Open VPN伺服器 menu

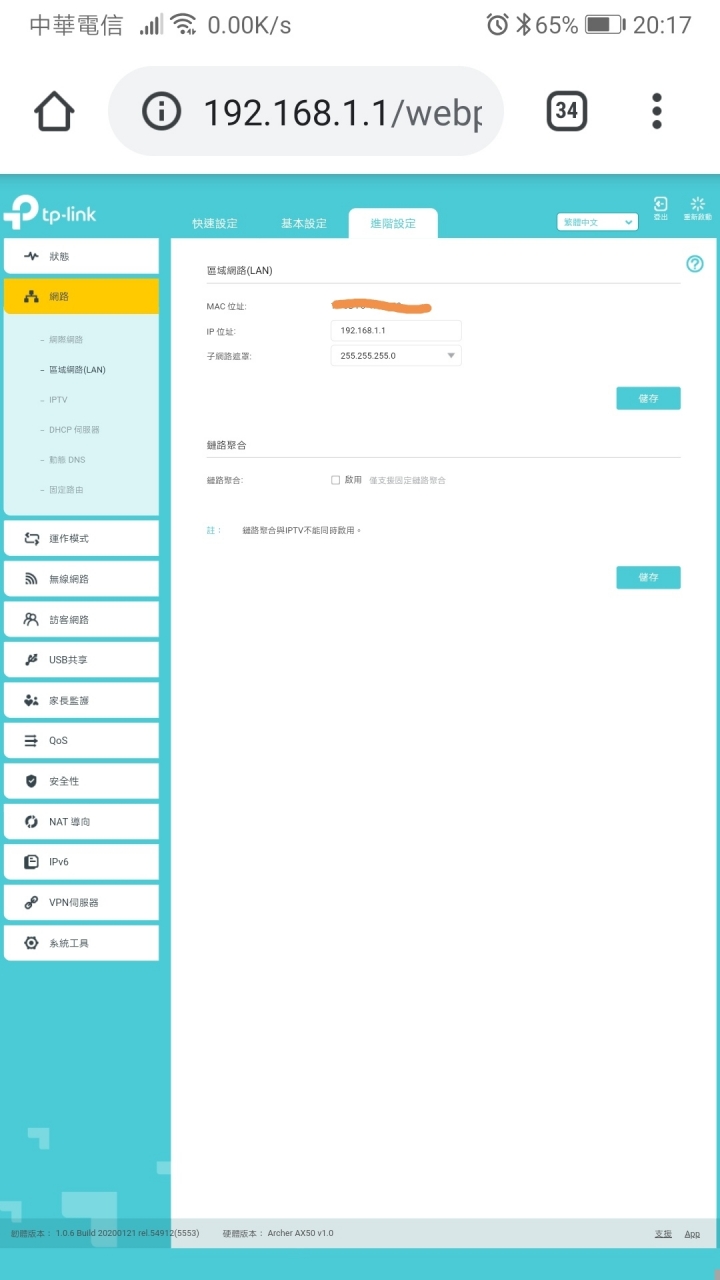point(81,902)
